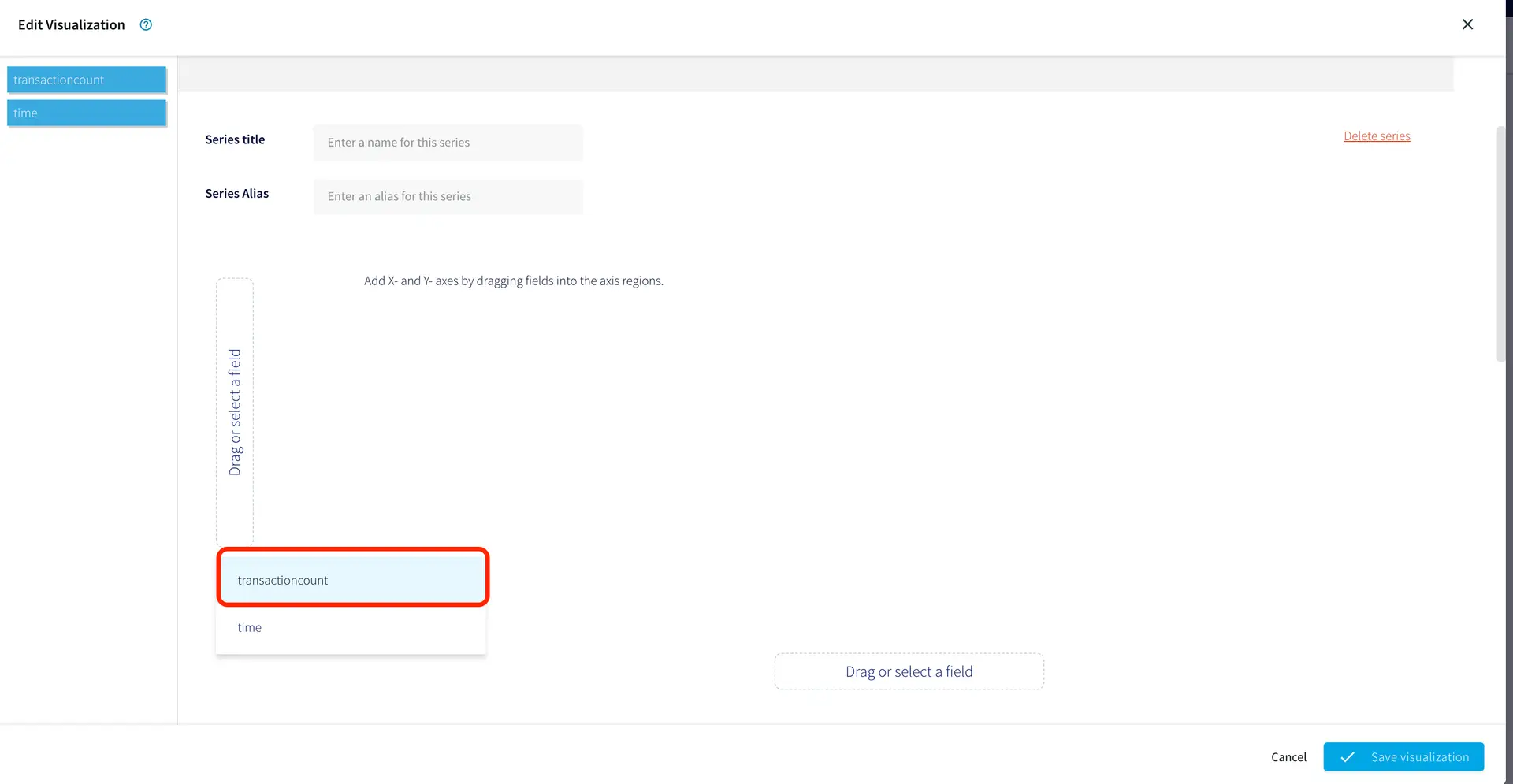1513x784 pixels.
Task: Open the vertical Y-axis field selector
Action: tap(235, 411)
